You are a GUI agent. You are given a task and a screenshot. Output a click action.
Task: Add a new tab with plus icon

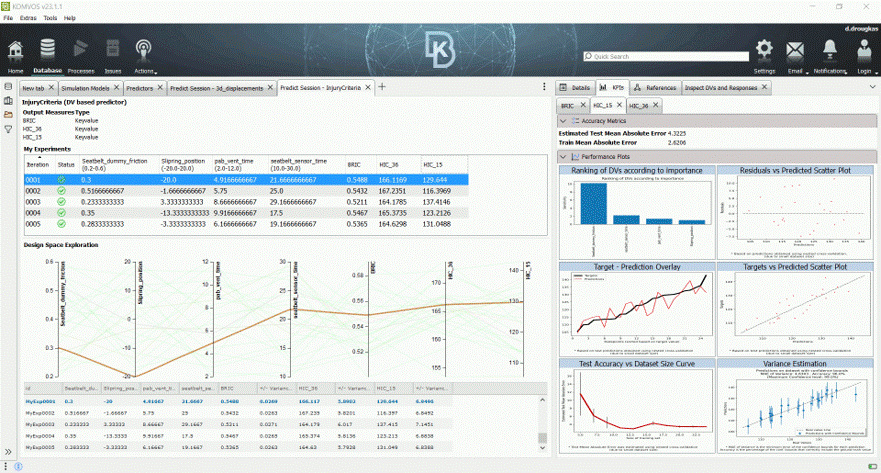click(382, 87)
